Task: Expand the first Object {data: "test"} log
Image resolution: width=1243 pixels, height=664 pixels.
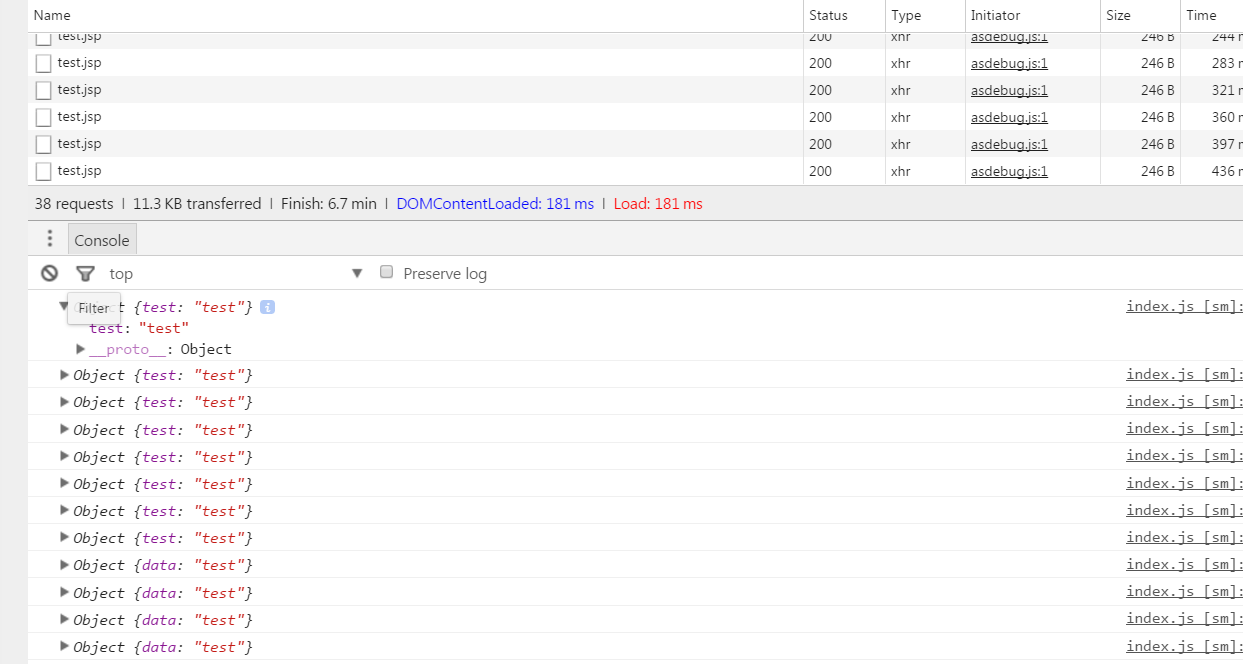Action: click(65, 565)
